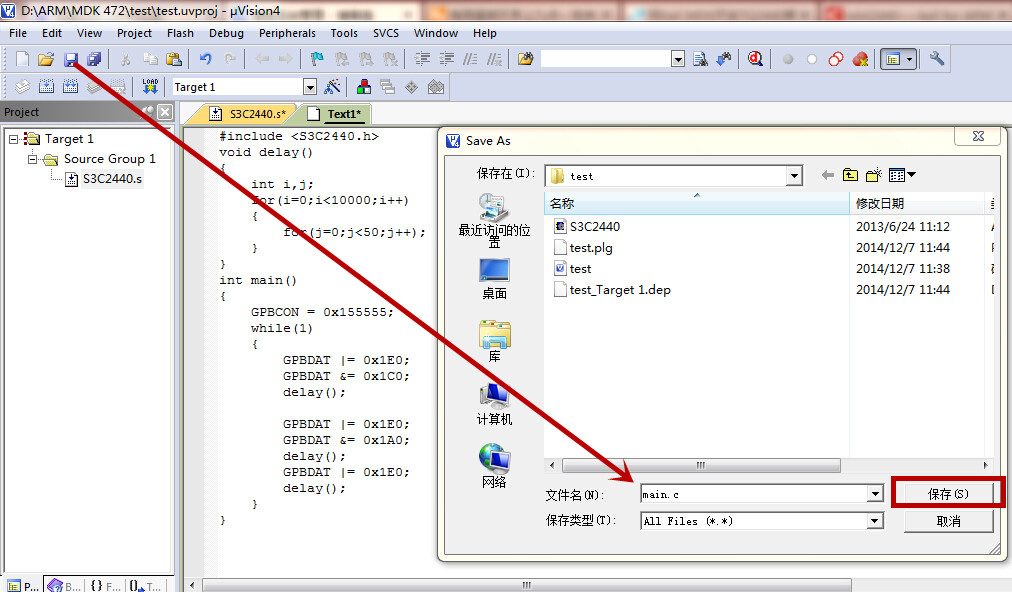Close the Project panel

(x=165, y=112)
